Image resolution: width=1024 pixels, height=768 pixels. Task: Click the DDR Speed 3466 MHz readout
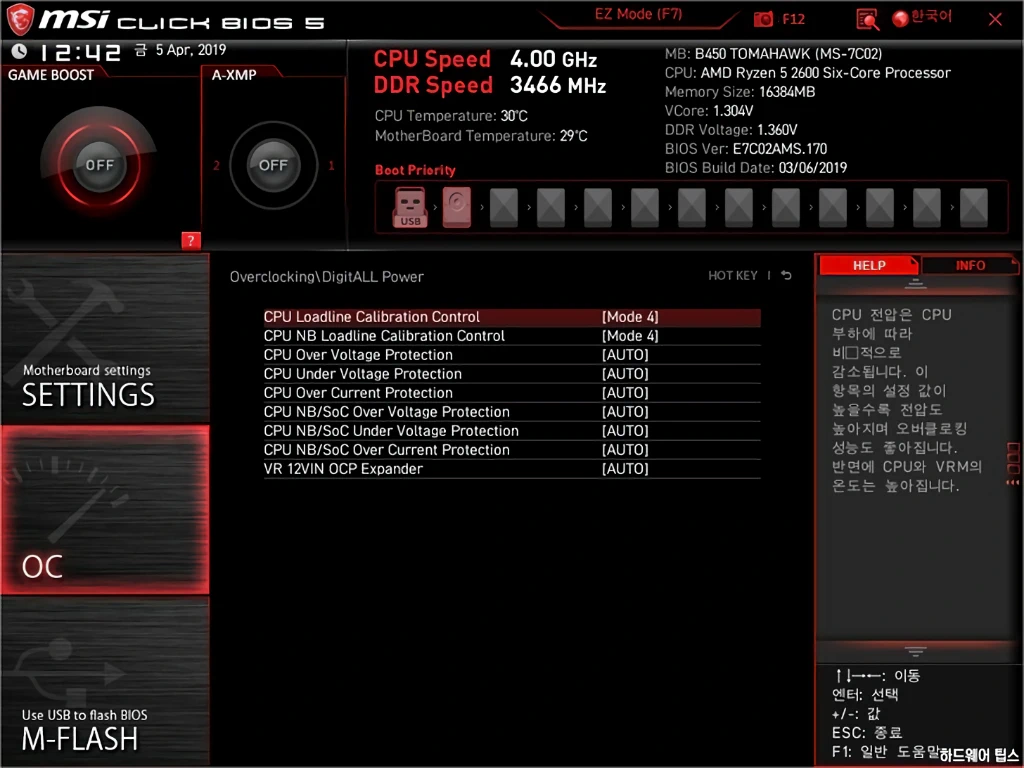pos(490,85)
